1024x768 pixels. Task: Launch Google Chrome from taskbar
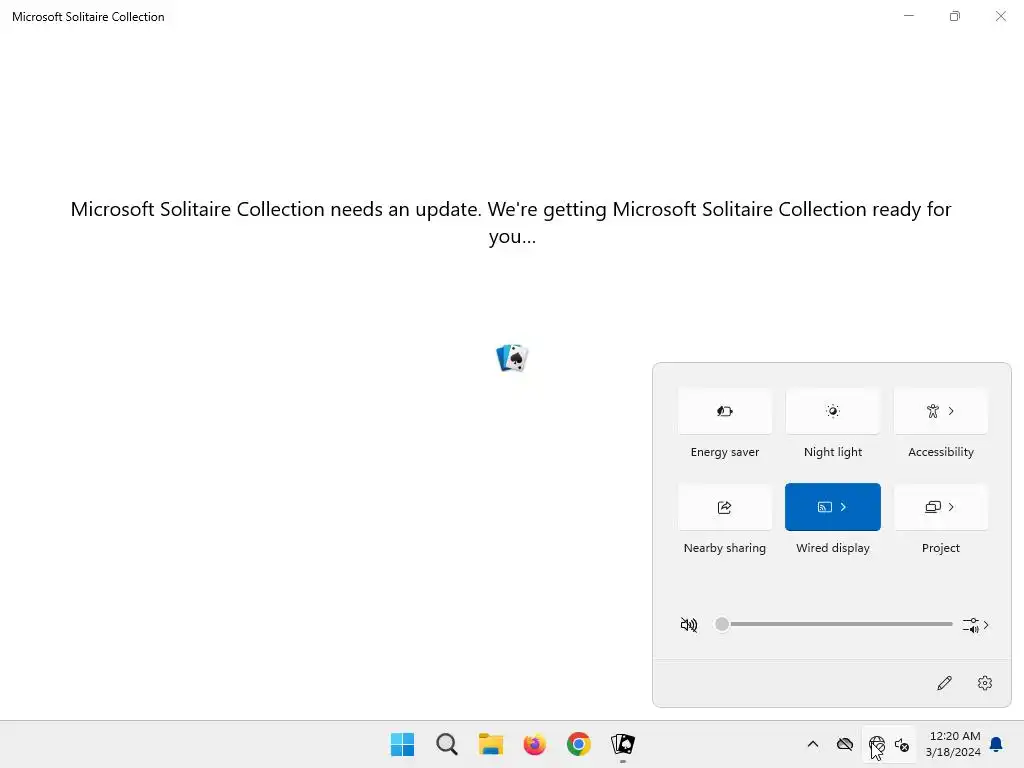click(579, 744)
